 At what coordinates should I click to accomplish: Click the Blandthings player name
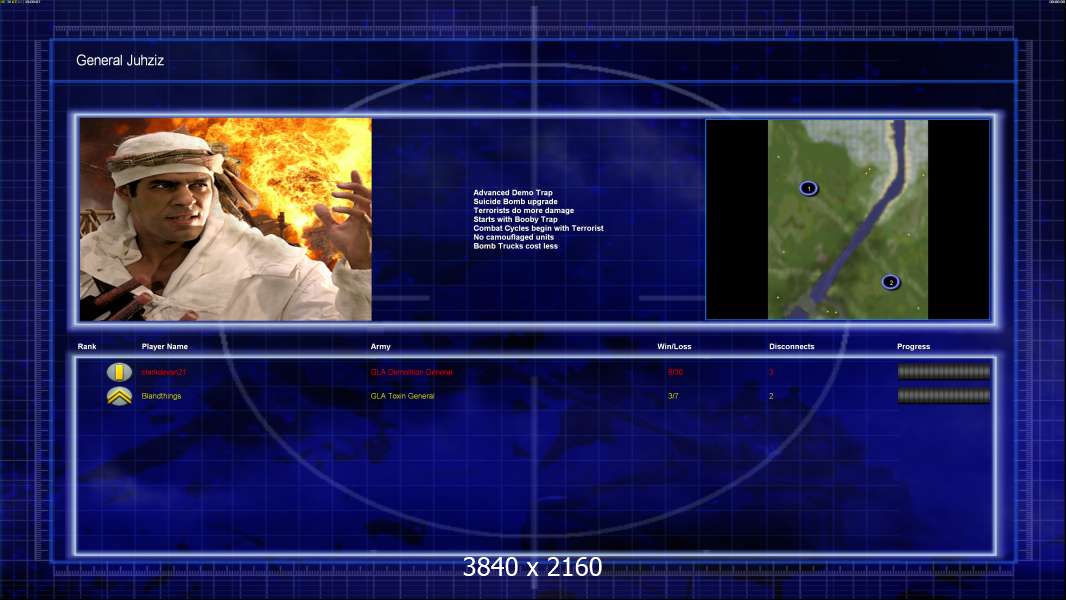[162, 396]
